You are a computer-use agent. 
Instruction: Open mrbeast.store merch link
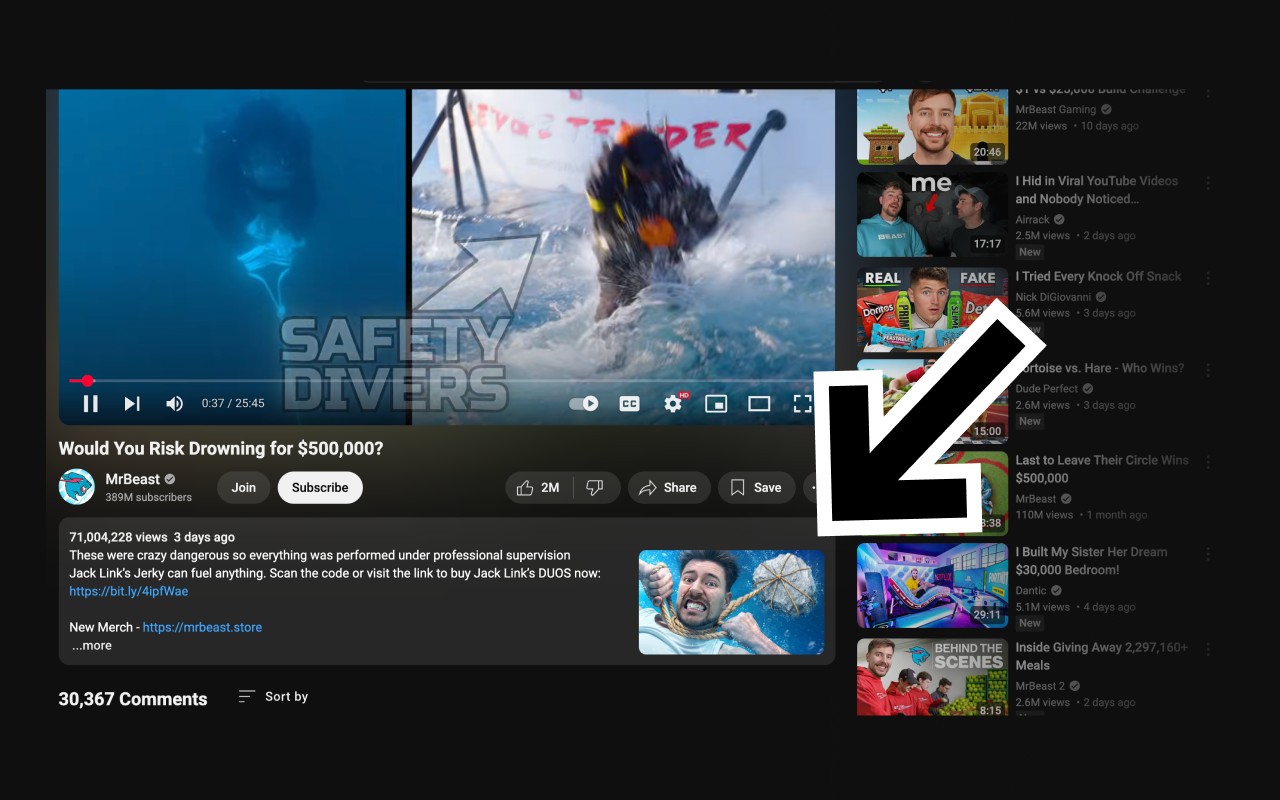(202, 627)
